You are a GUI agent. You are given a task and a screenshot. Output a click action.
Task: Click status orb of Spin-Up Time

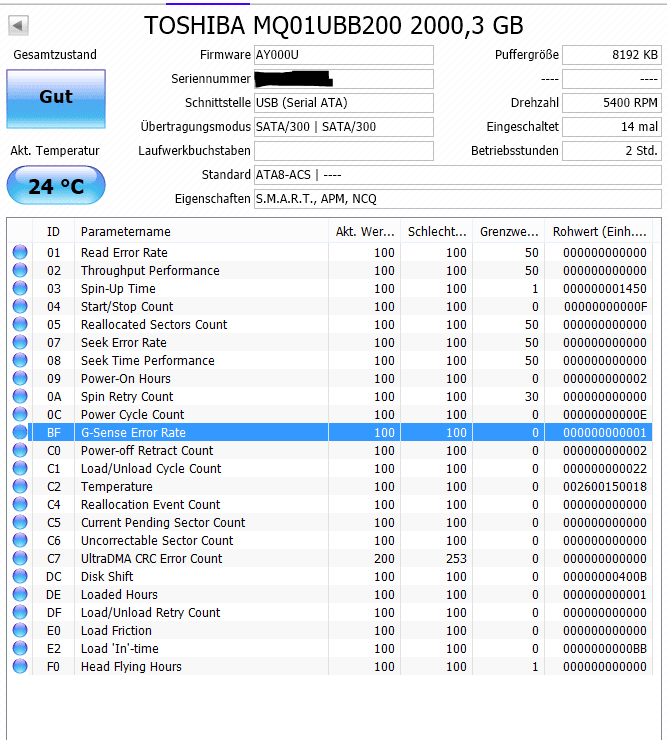pos(20,288)
